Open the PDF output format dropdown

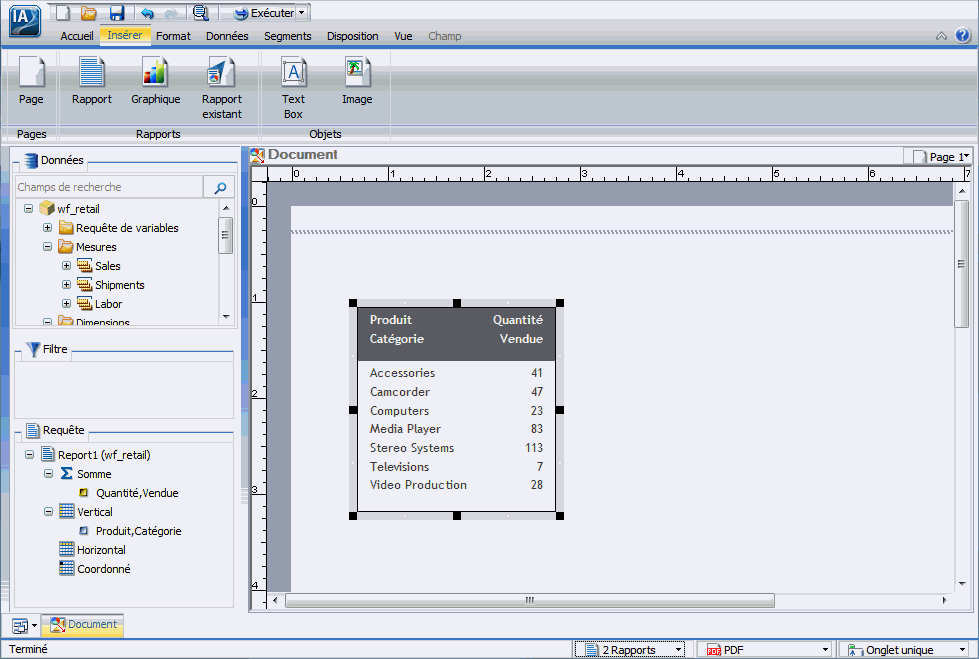[767, 650]
